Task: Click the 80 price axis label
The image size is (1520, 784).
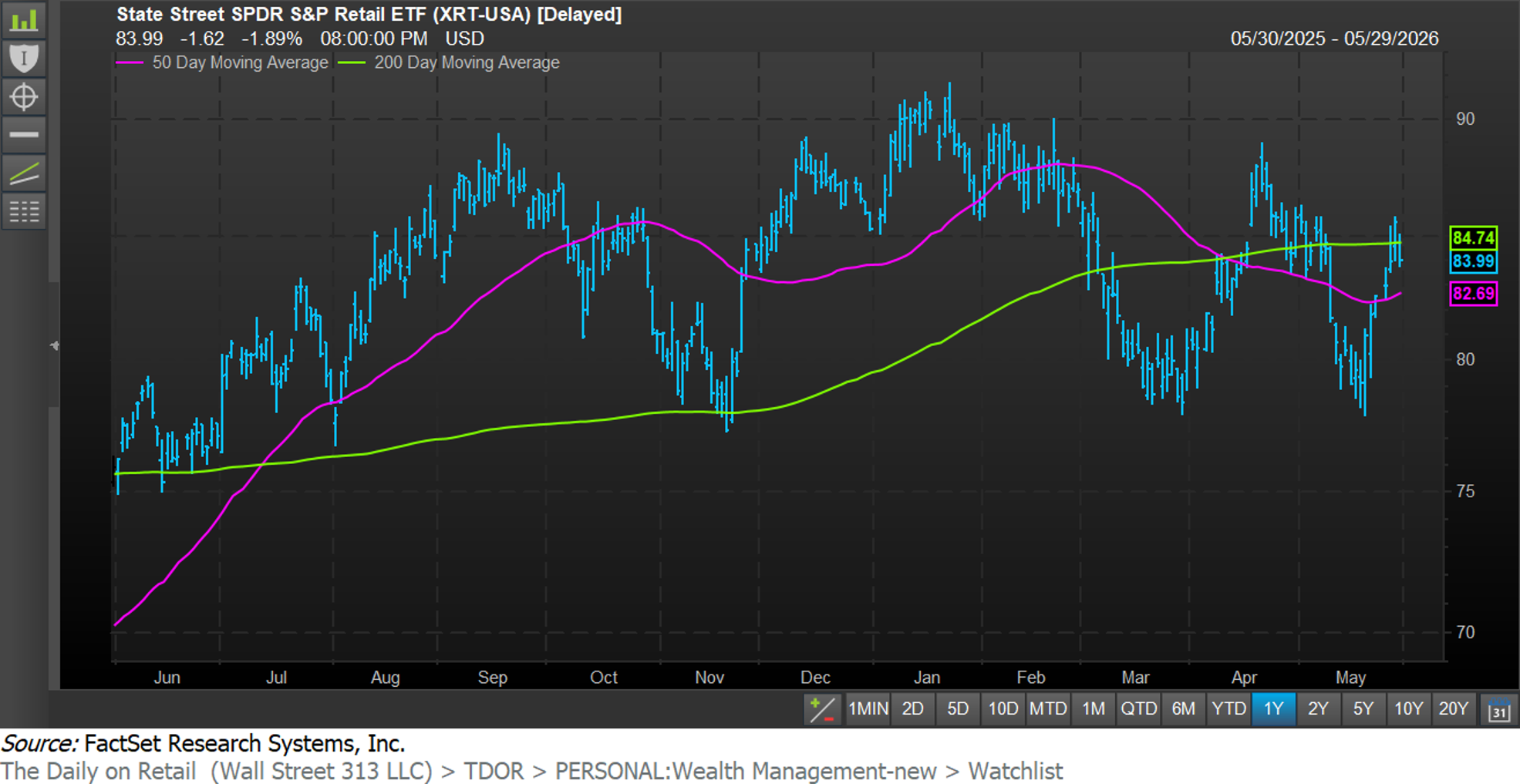Action: tap(1465, 359)
